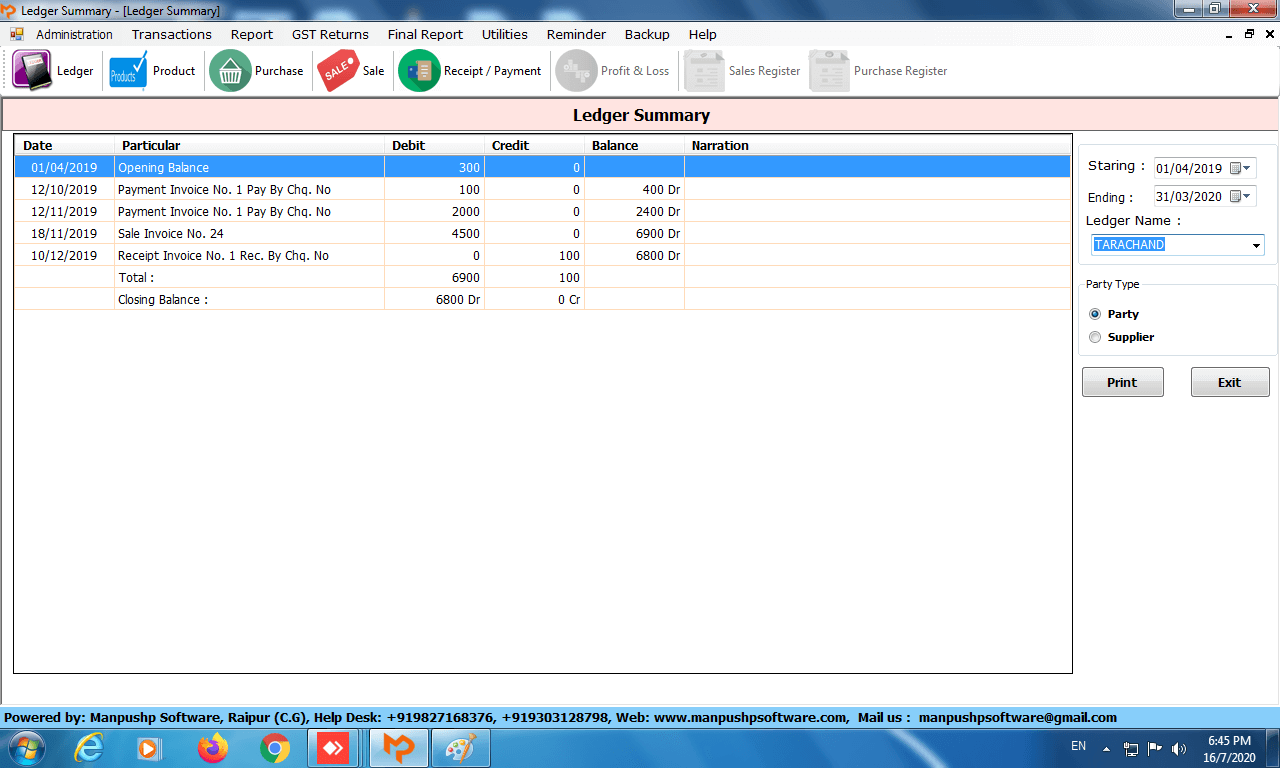Open the Report menu
Image resolution: width=1280 pixels, height=768 pixels.
click(x=252, y=34)
